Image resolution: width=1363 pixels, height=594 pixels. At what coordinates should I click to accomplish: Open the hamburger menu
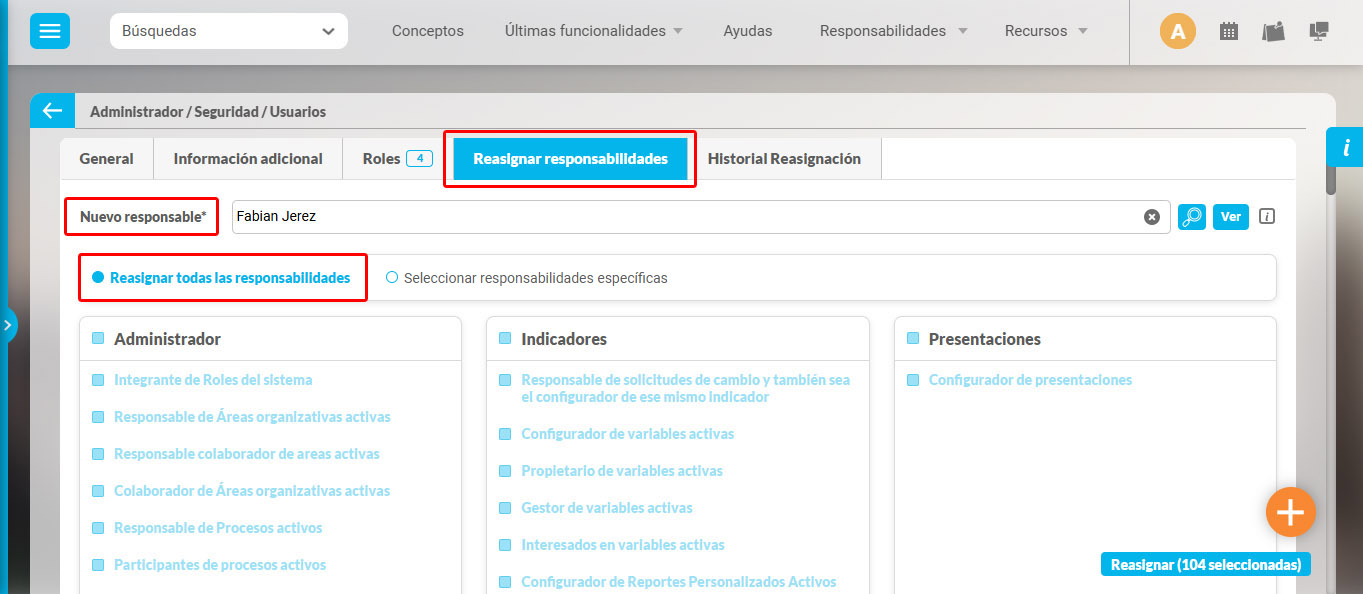(x=49, y=30)
